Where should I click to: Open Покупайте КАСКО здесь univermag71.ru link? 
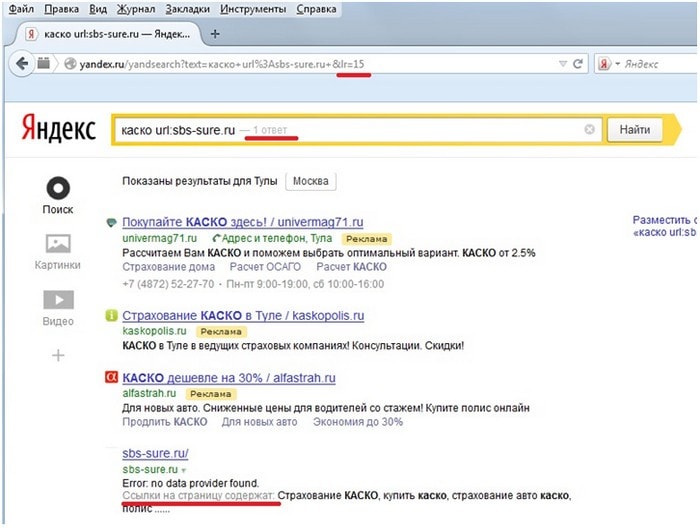pos(242,222)
